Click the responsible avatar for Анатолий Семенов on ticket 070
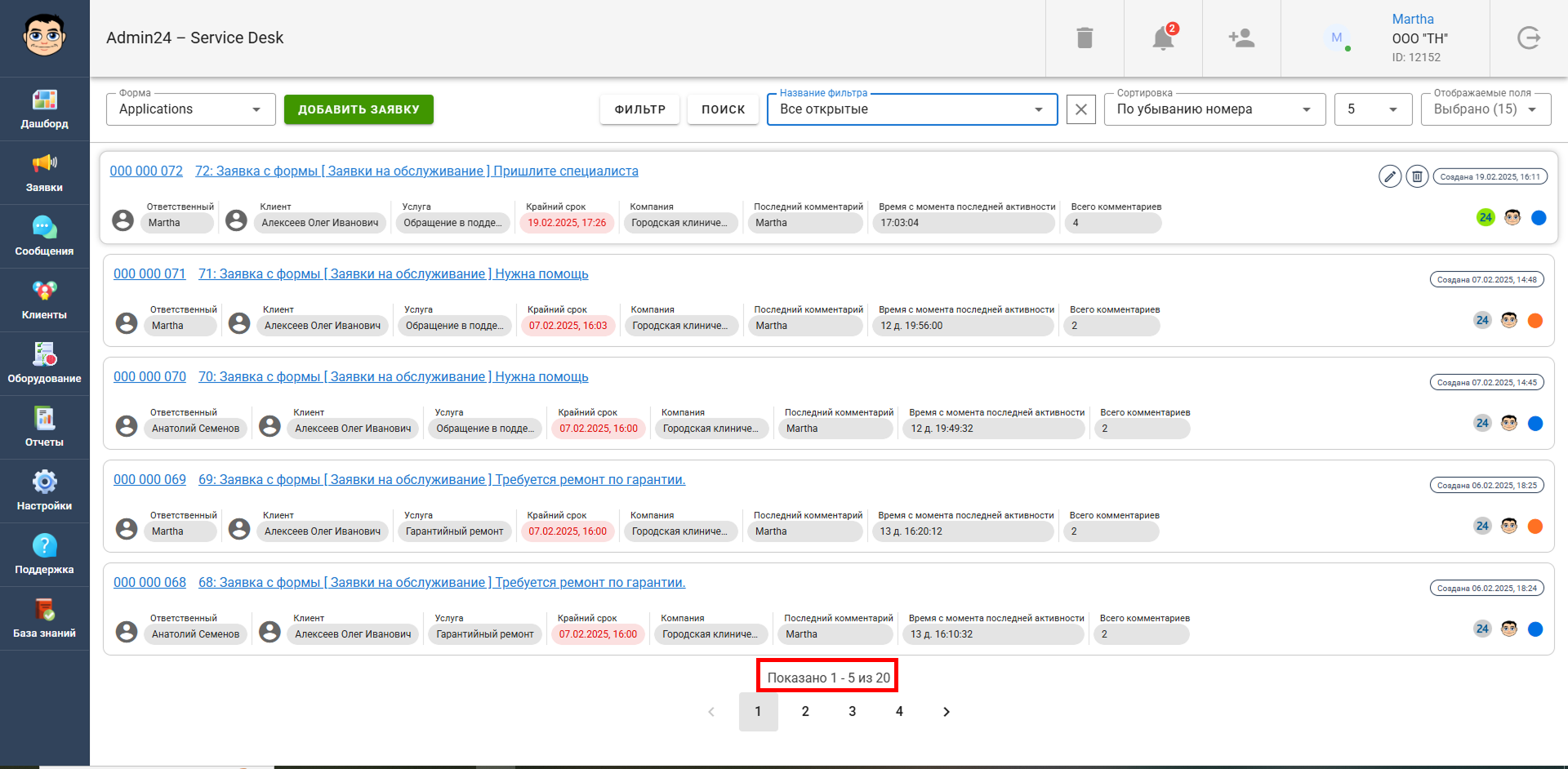 127,426
